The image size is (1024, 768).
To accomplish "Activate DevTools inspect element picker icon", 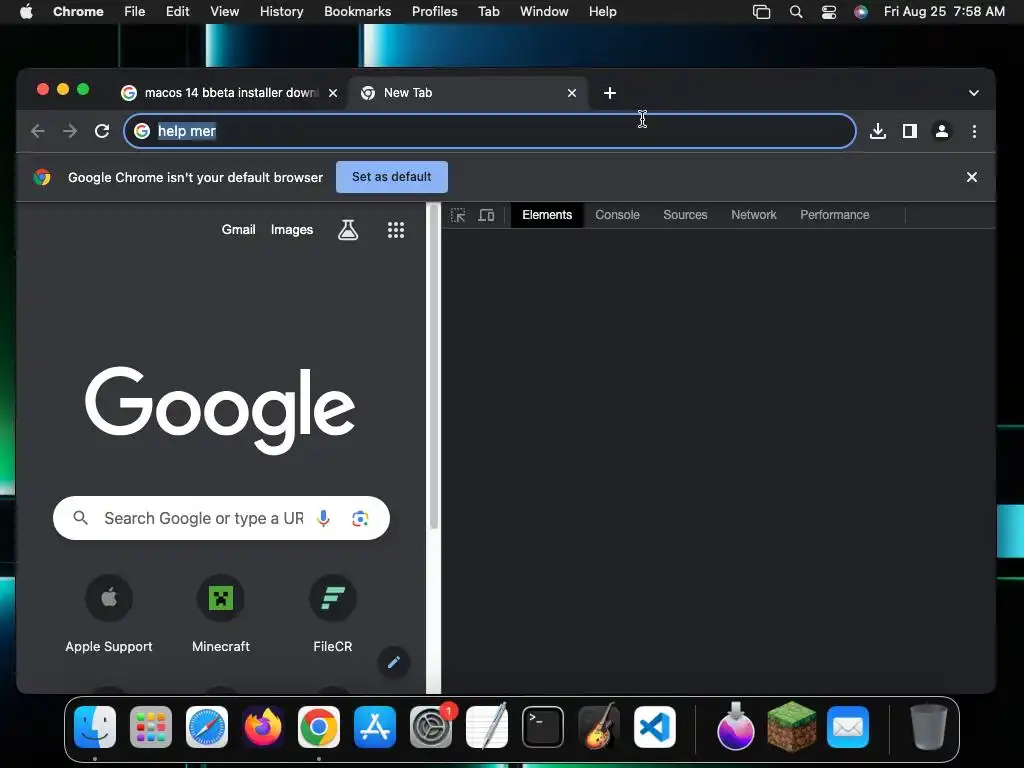I will click(x=458, y=215).
